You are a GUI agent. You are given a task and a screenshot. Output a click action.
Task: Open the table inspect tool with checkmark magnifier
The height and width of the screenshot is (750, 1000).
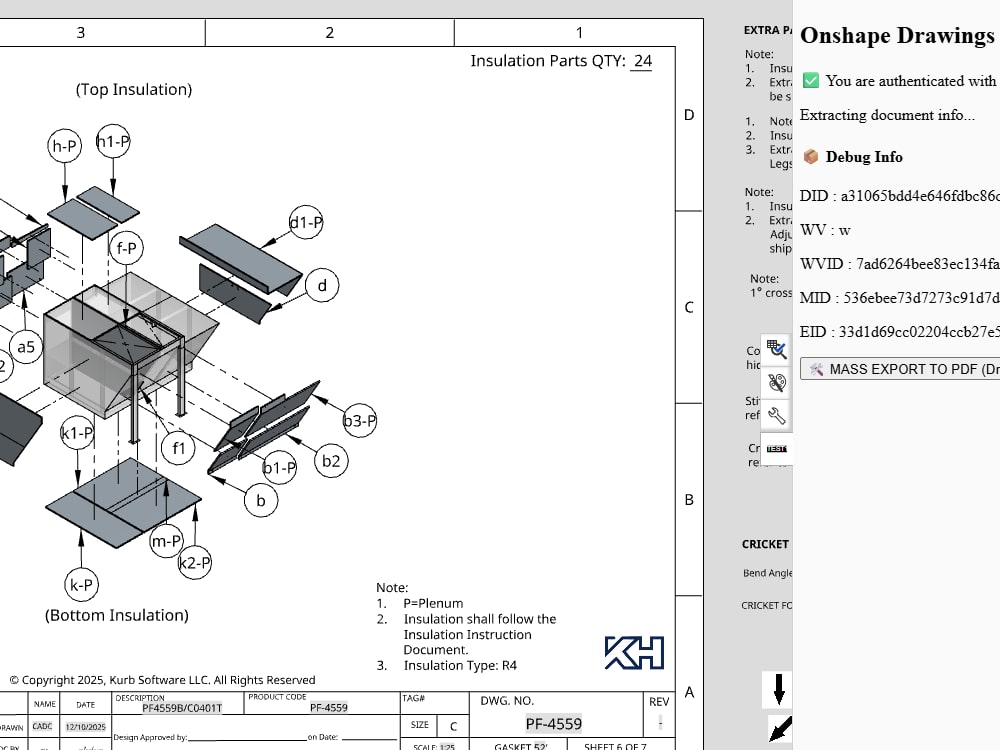click(776, 349)
